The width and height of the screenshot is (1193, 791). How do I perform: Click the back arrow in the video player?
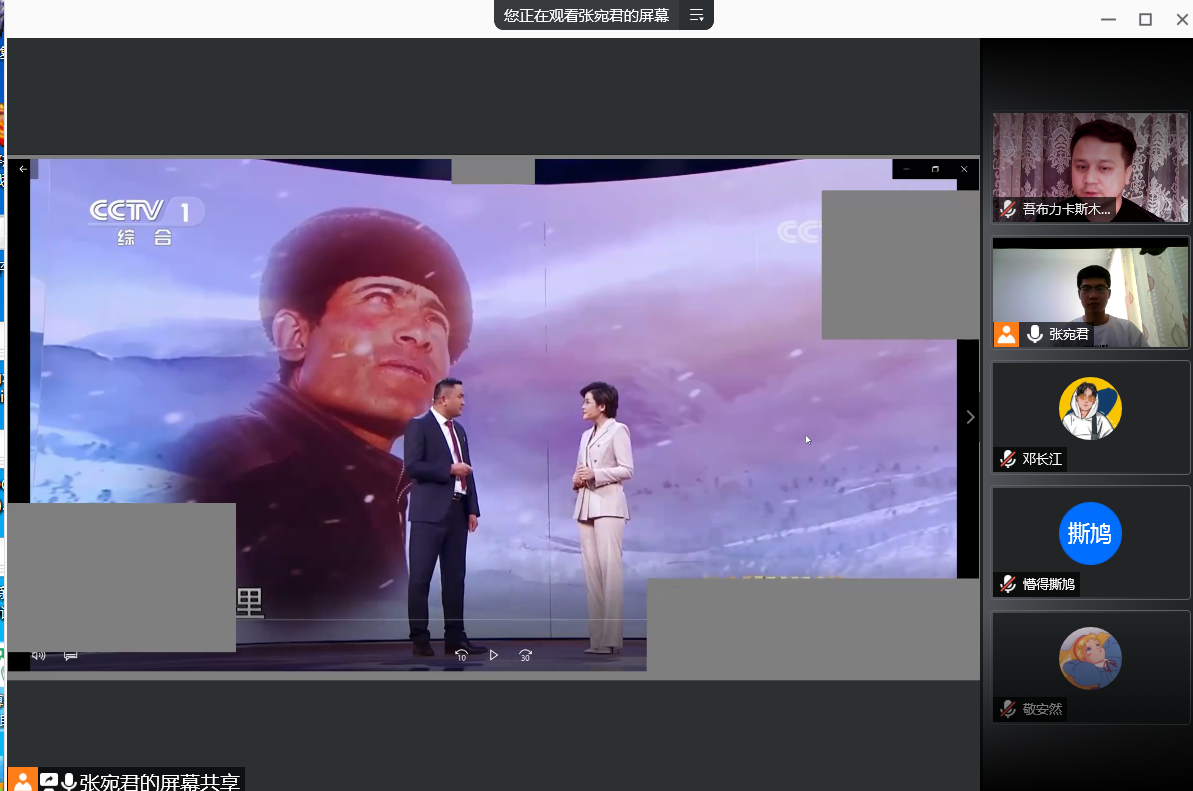[23, 169]
